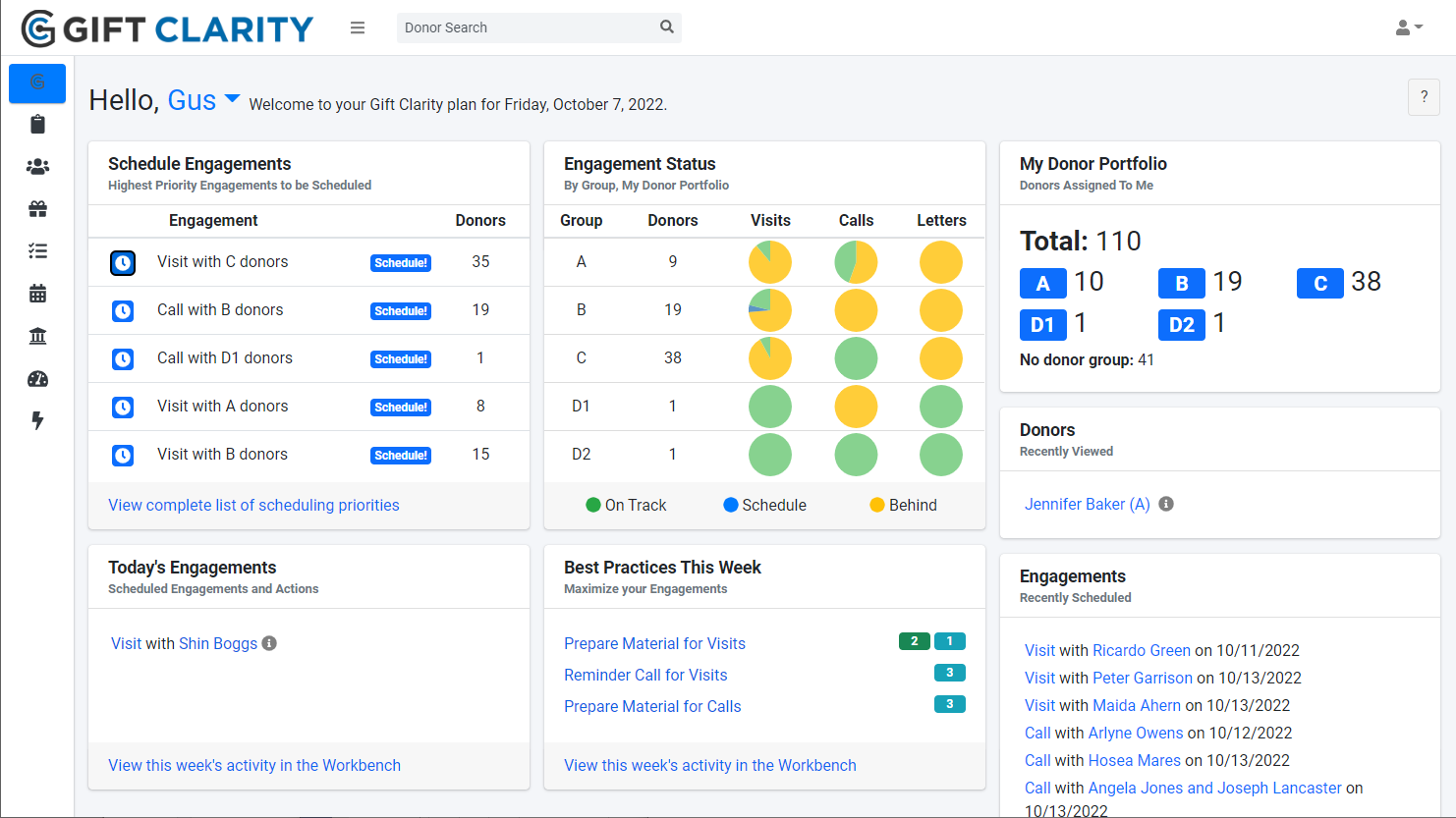This screenshot has height=818, width=1456.
Task: Open the task checklist sidebar icon
Action: point(37,251)
